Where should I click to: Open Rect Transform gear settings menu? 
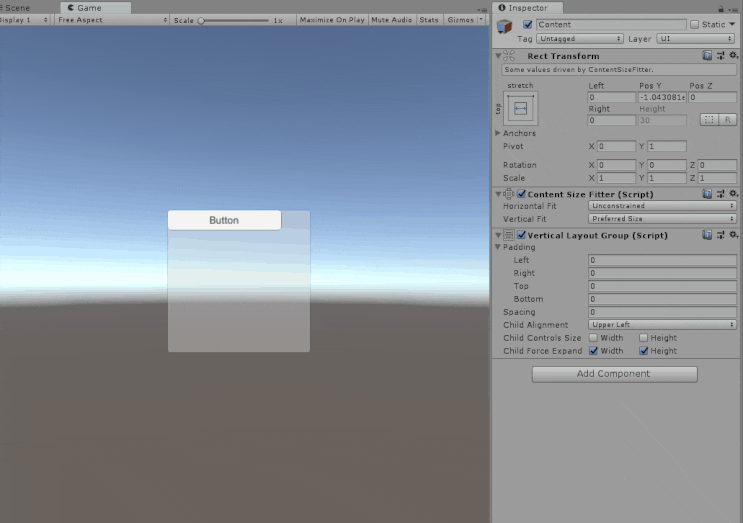point(734,56)
